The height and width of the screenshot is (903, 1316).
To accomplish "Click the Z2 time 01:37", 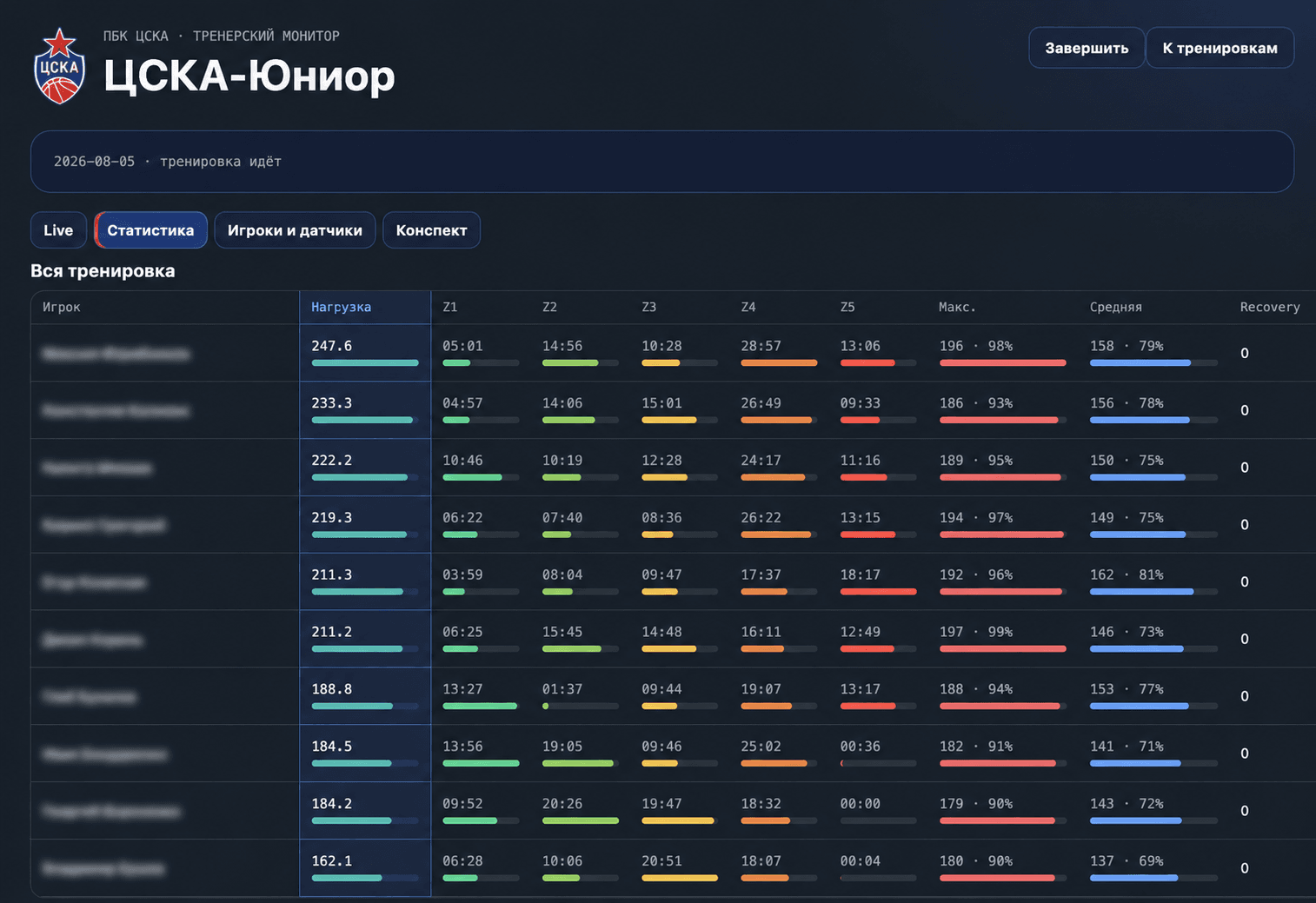I will (562, 689).
